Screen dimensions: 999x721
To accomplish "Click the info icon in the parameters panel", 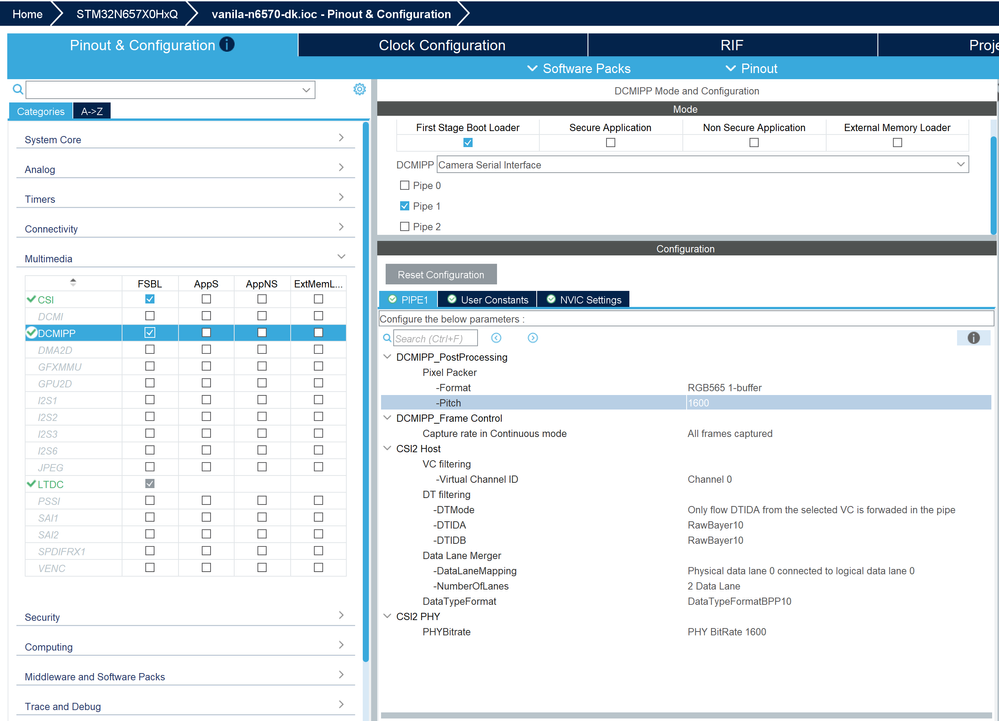I will [973, 339].
